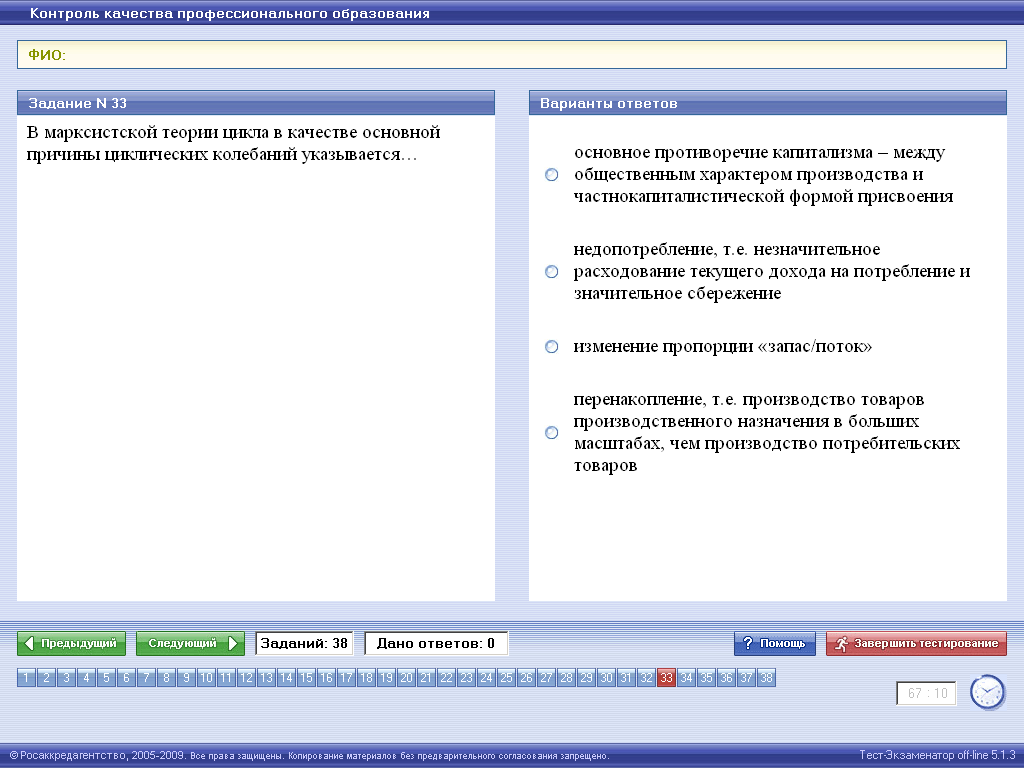Screen dimensions: 1024x768
Task: Jump to question 17
Action: [x=346, y=678]
